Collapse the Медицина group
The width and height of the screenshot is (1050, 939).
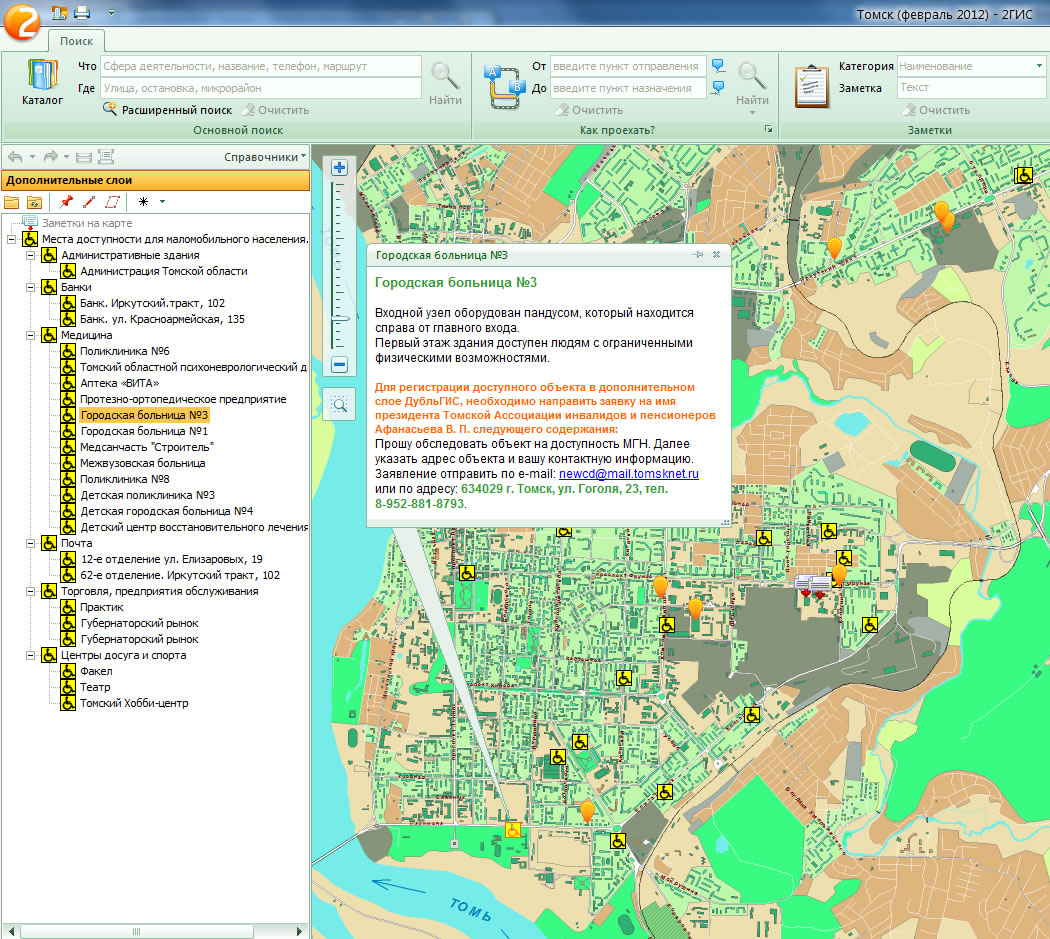[x=30, y=336]
